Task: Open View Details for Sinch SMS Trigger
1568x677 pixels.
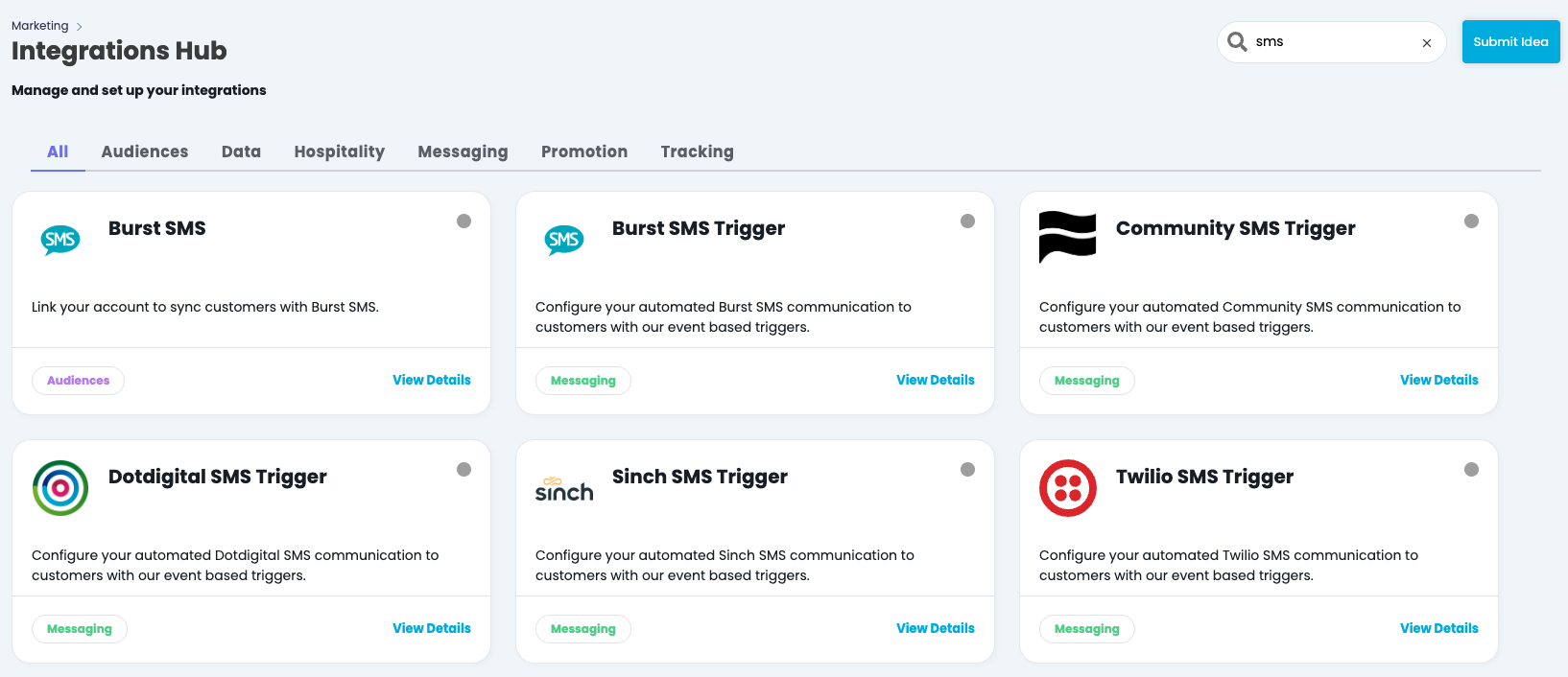Action: [x=936, y=628]
